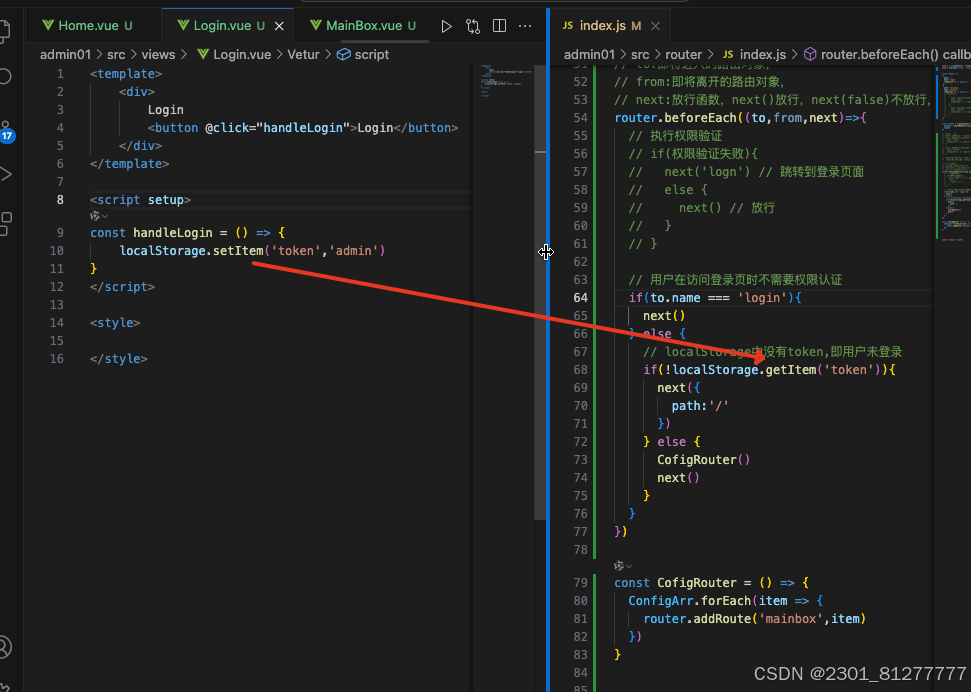Click views in the left breadcrumb

[x=159, y=55]
